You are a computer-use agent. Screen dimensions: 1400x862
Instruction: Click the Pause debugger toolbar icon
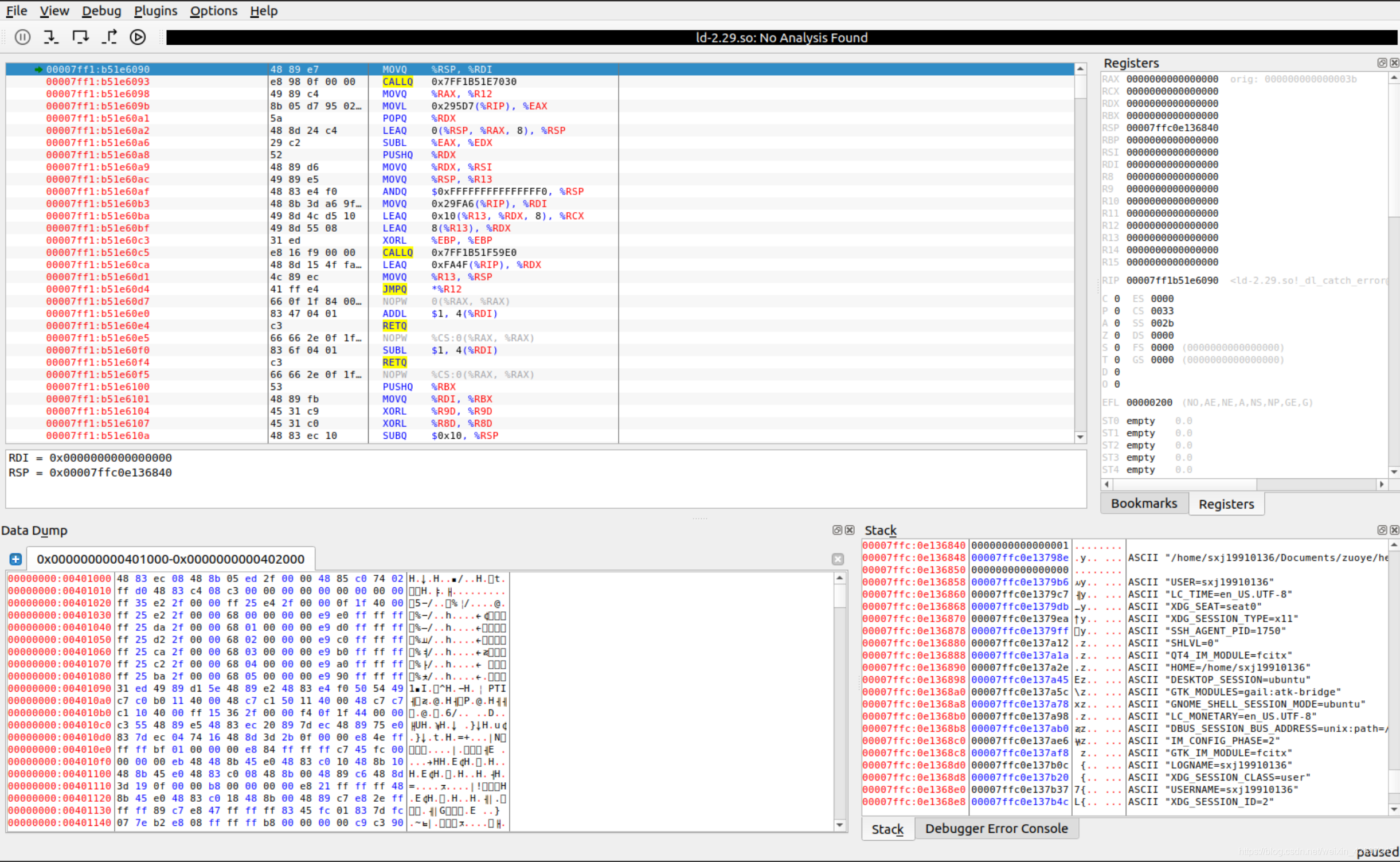22,37
